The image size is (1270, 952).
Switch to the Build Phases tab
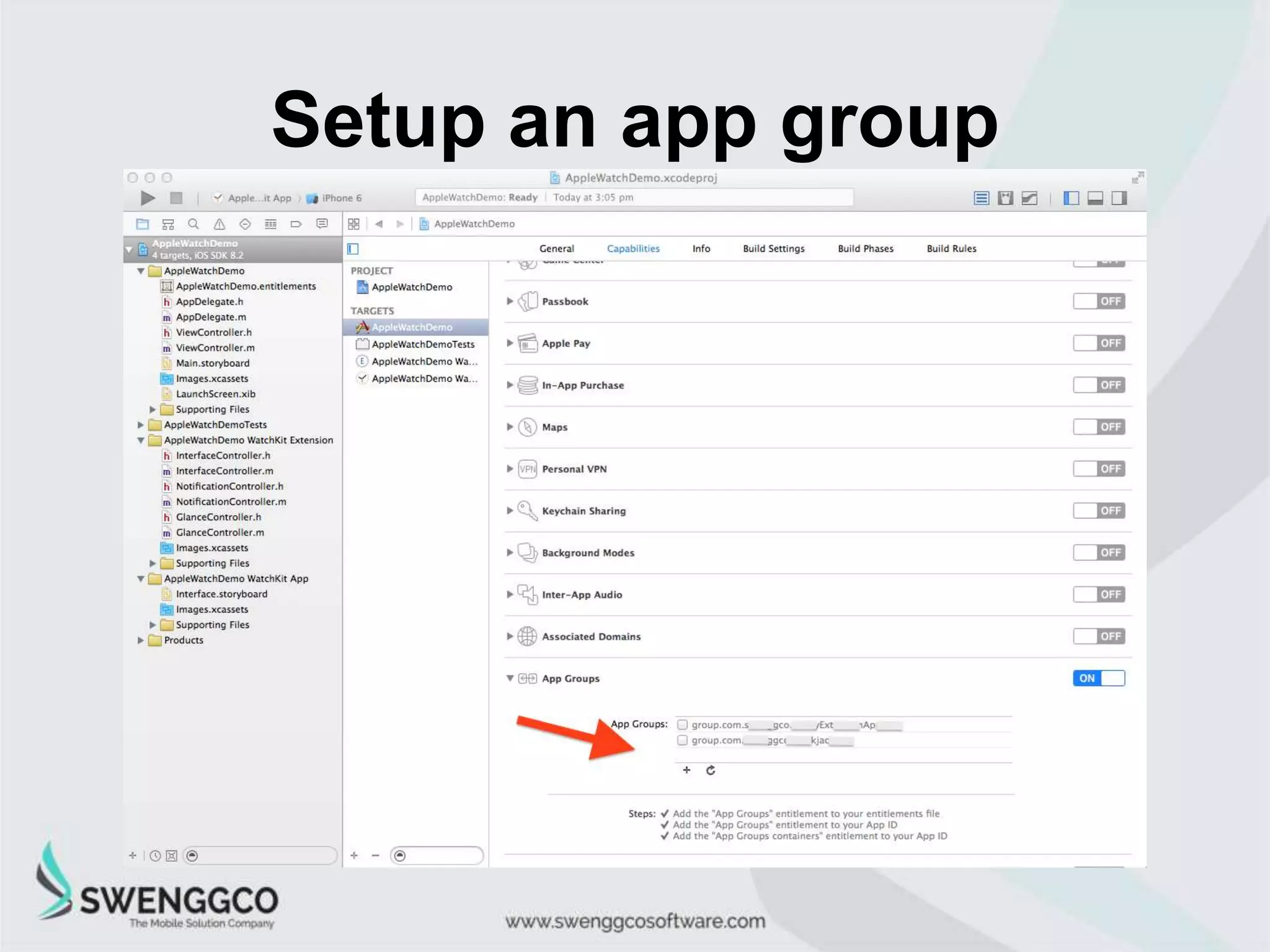pyautogui.click(x=866, y=249)
